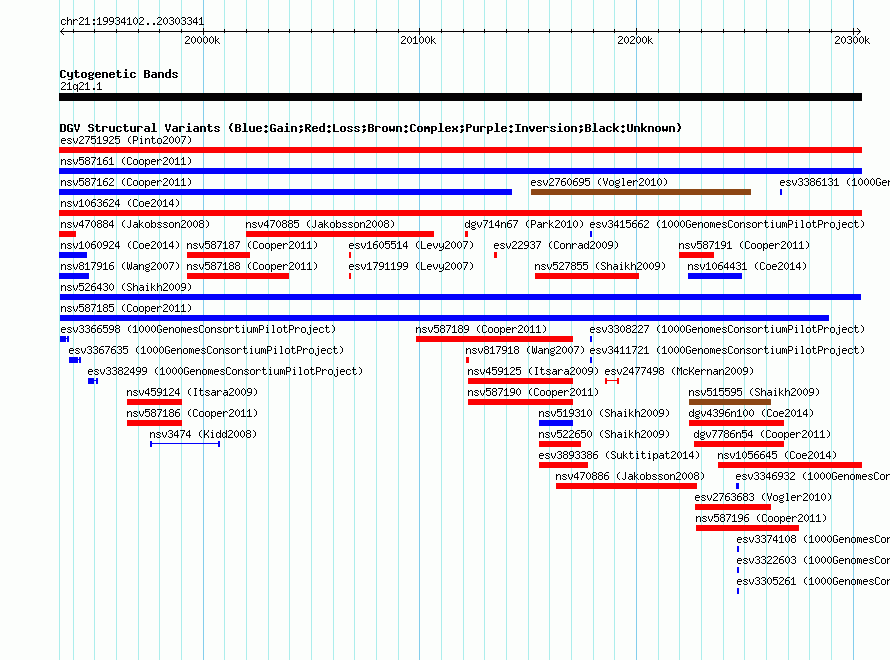Click the esv3374108 variant label
Viewport: 890px width, 660px height.
pyautogui.click(x=813, y=539)
